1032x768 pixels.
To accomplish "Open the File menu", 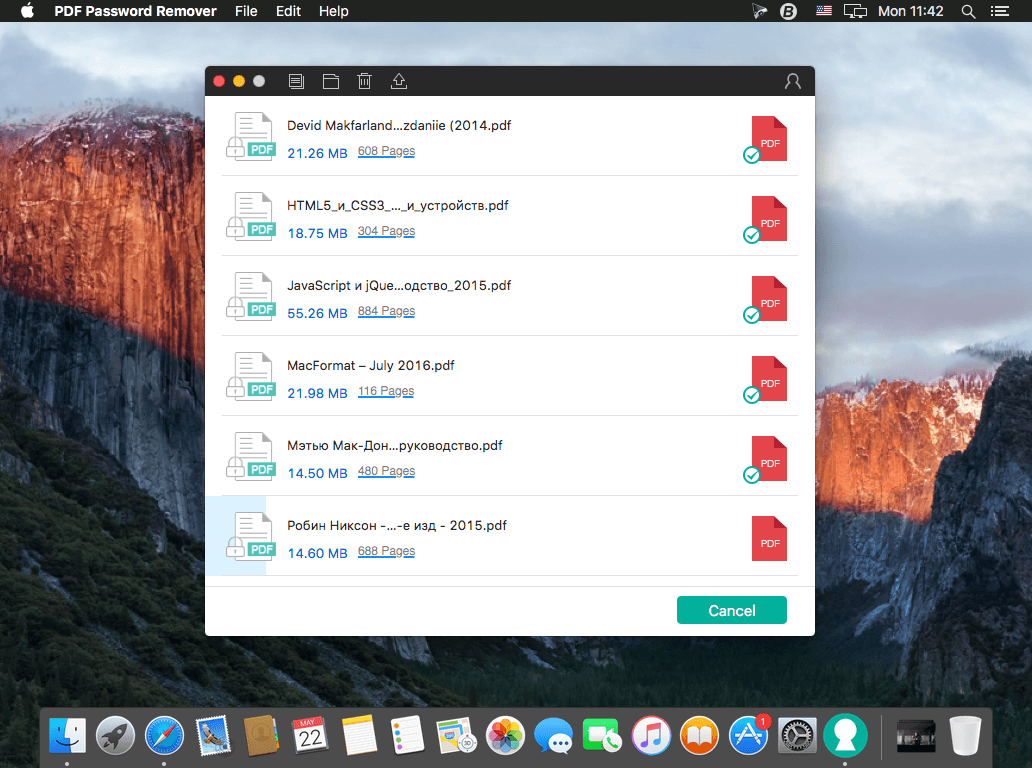I will tap(245, 11).
